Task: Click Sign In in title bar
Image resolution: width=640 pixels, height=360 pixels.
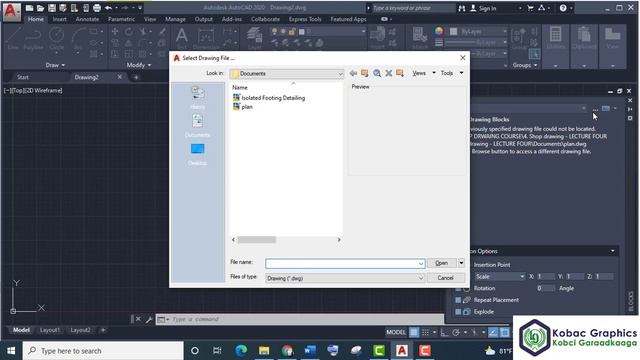Action: point(483,8)
